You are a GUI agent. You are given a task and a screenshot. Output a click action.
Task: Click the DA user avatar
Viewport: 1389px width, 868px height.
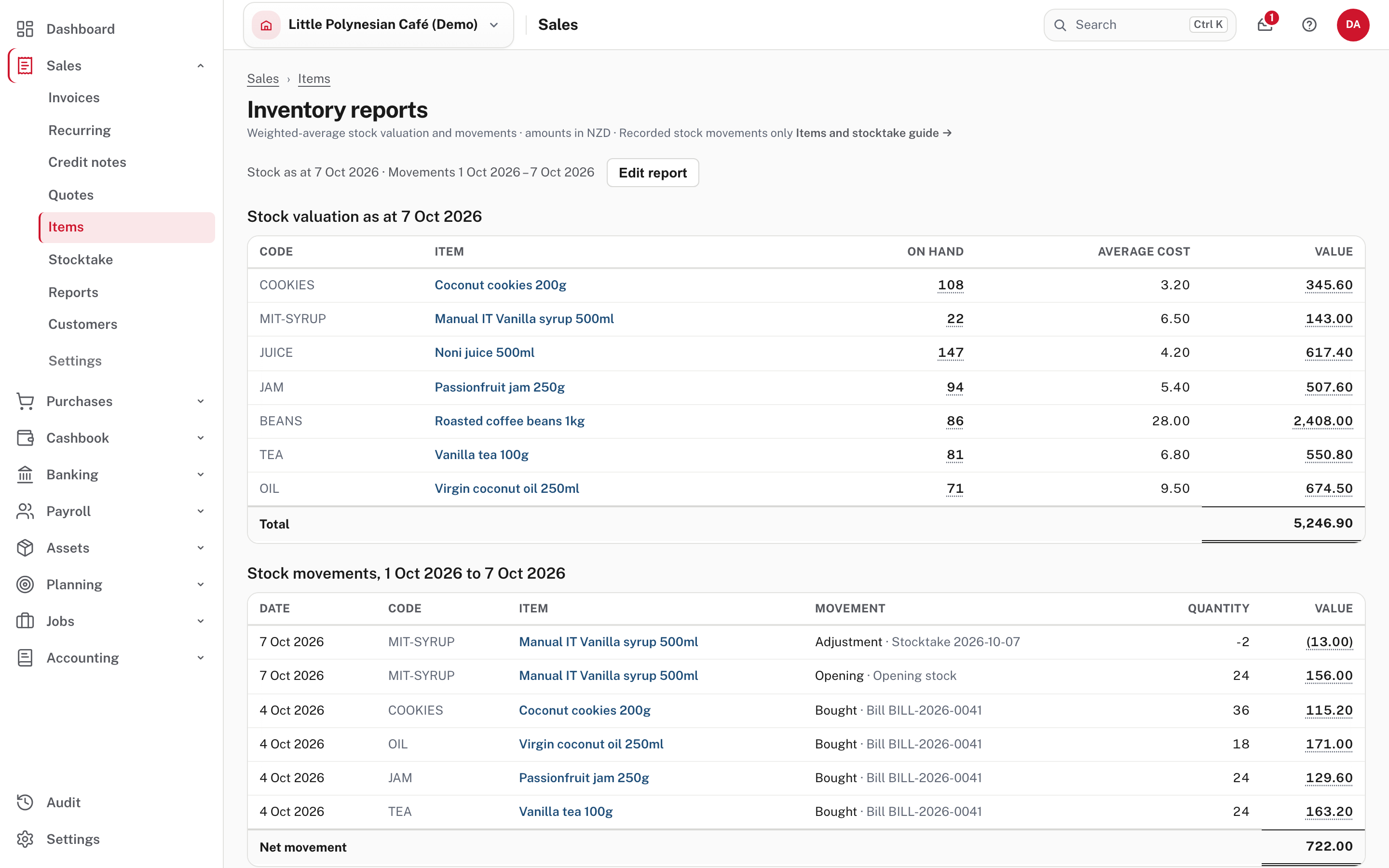[1353, 25]
